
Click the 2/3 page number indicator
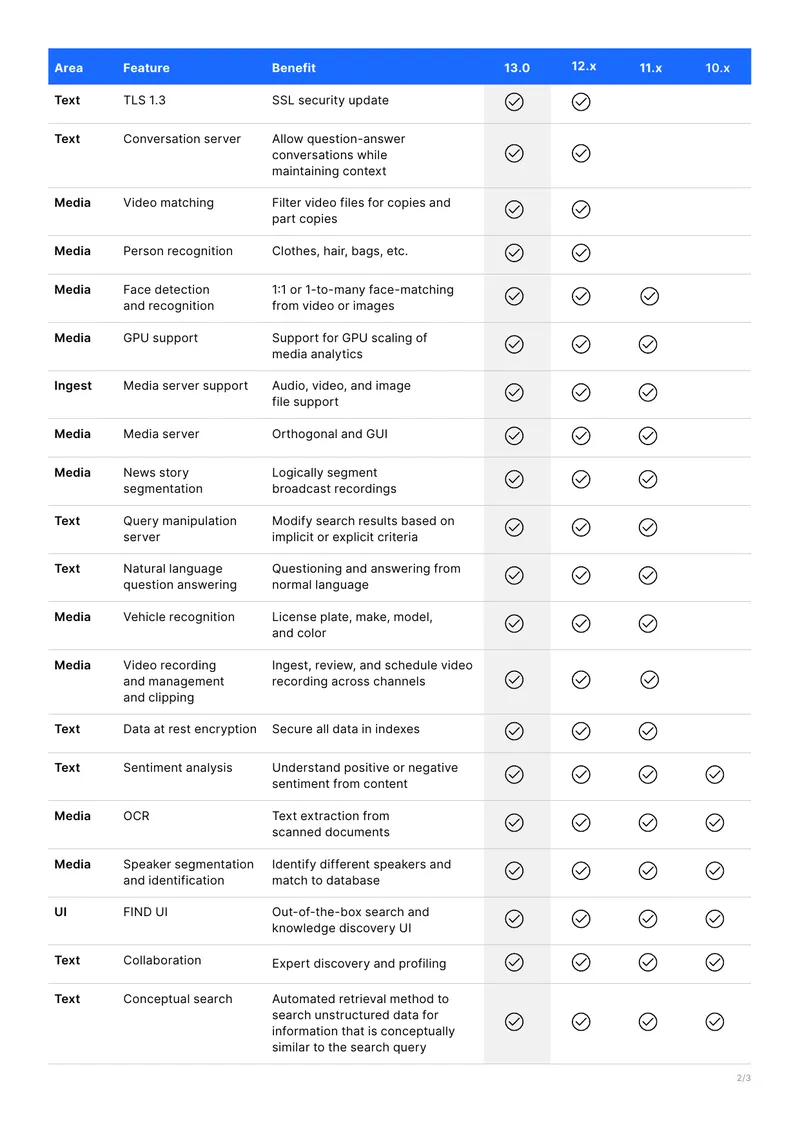(x=744, y=1078)
